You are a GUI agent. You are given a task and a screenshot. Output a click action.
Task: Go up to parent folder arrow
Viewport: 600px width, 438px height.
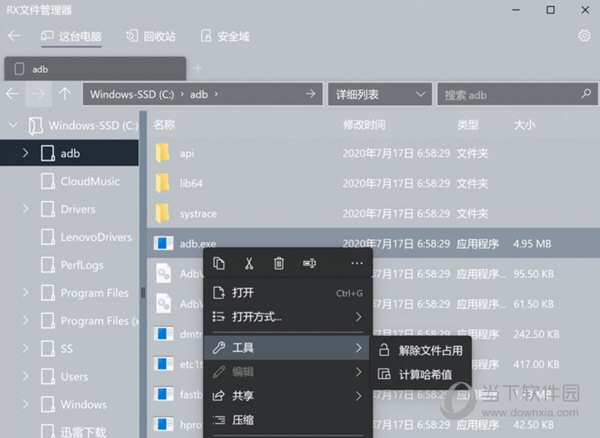point(65,94)
